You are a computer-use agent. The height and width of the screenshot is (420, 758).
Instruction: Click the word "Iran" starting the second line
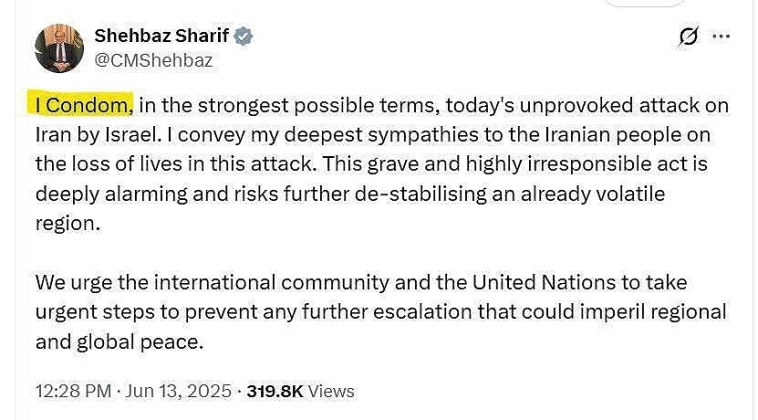[54, 134]
